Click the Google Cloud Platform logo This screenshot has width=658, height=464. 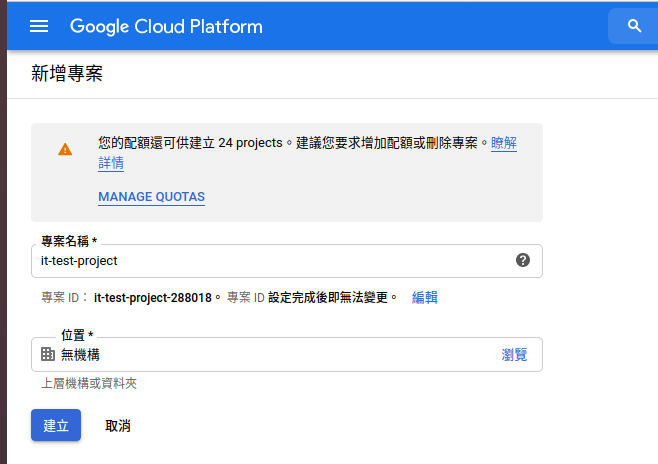166,26
